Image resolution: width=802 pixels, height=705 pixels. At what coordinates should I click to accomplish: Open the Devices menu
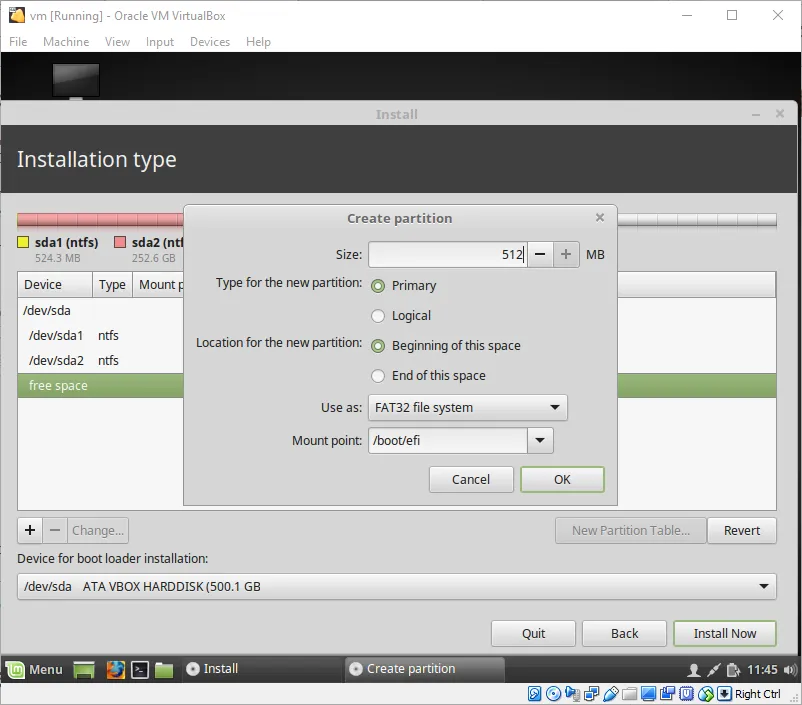pos(210,41)
